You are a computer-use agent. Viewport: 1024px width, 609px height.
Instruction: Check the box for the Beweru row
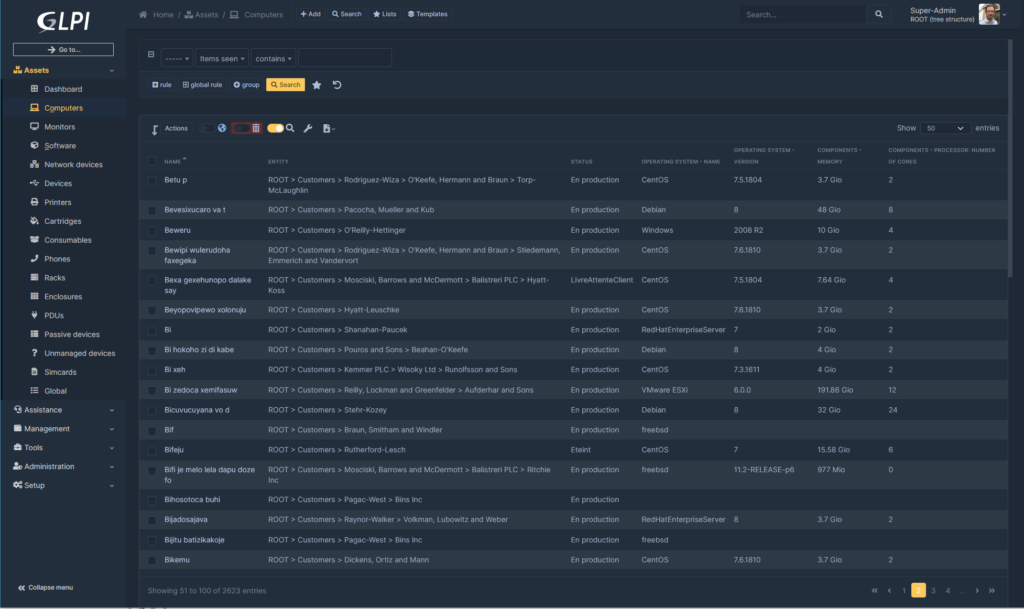tap(152, 230)
